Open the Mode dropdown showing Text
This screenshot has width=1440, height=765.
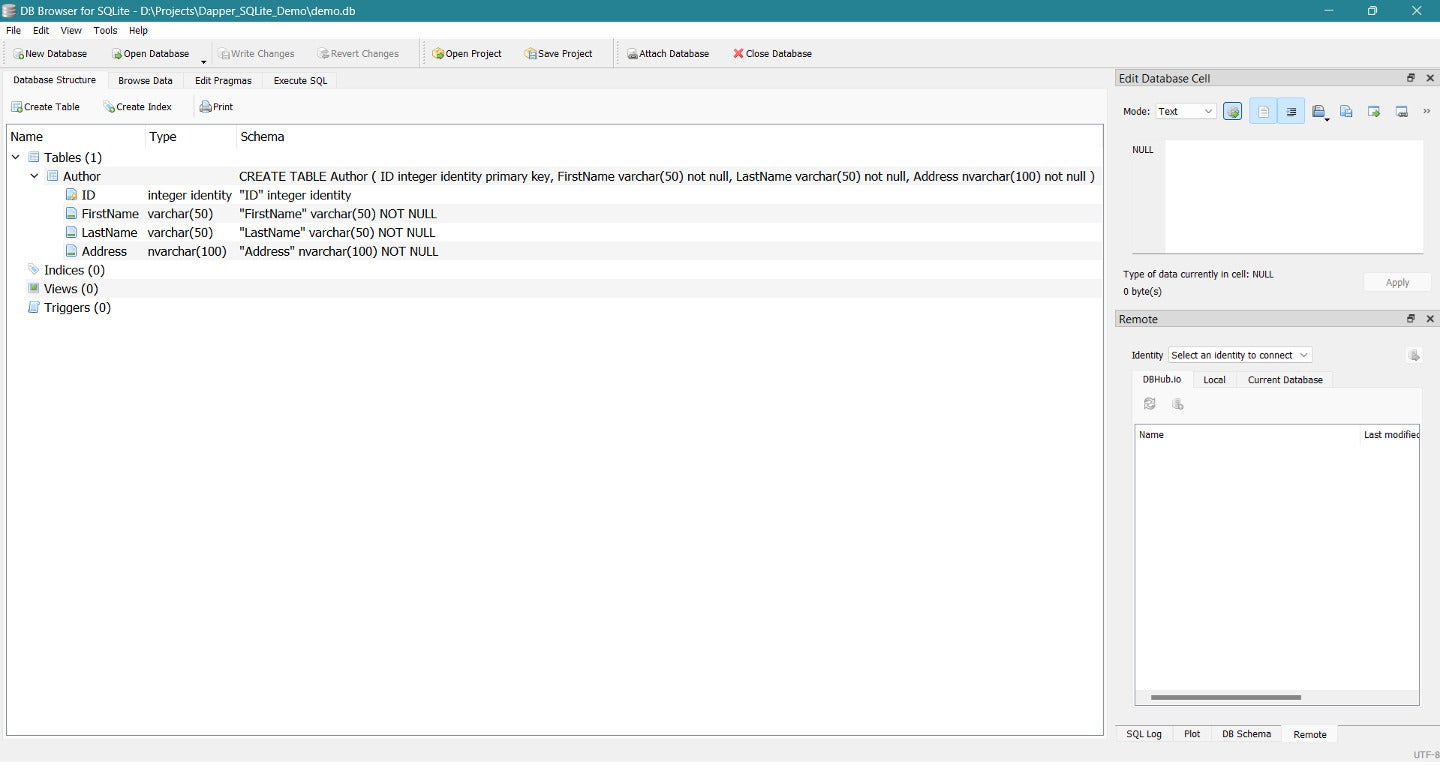click(1186, 112)
